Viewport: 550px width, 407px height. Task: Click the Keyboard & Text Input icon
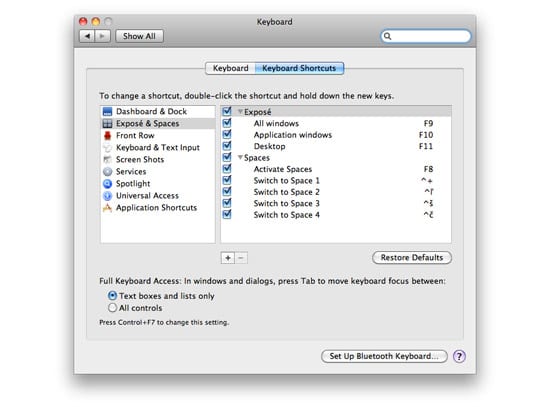[107, 147]
